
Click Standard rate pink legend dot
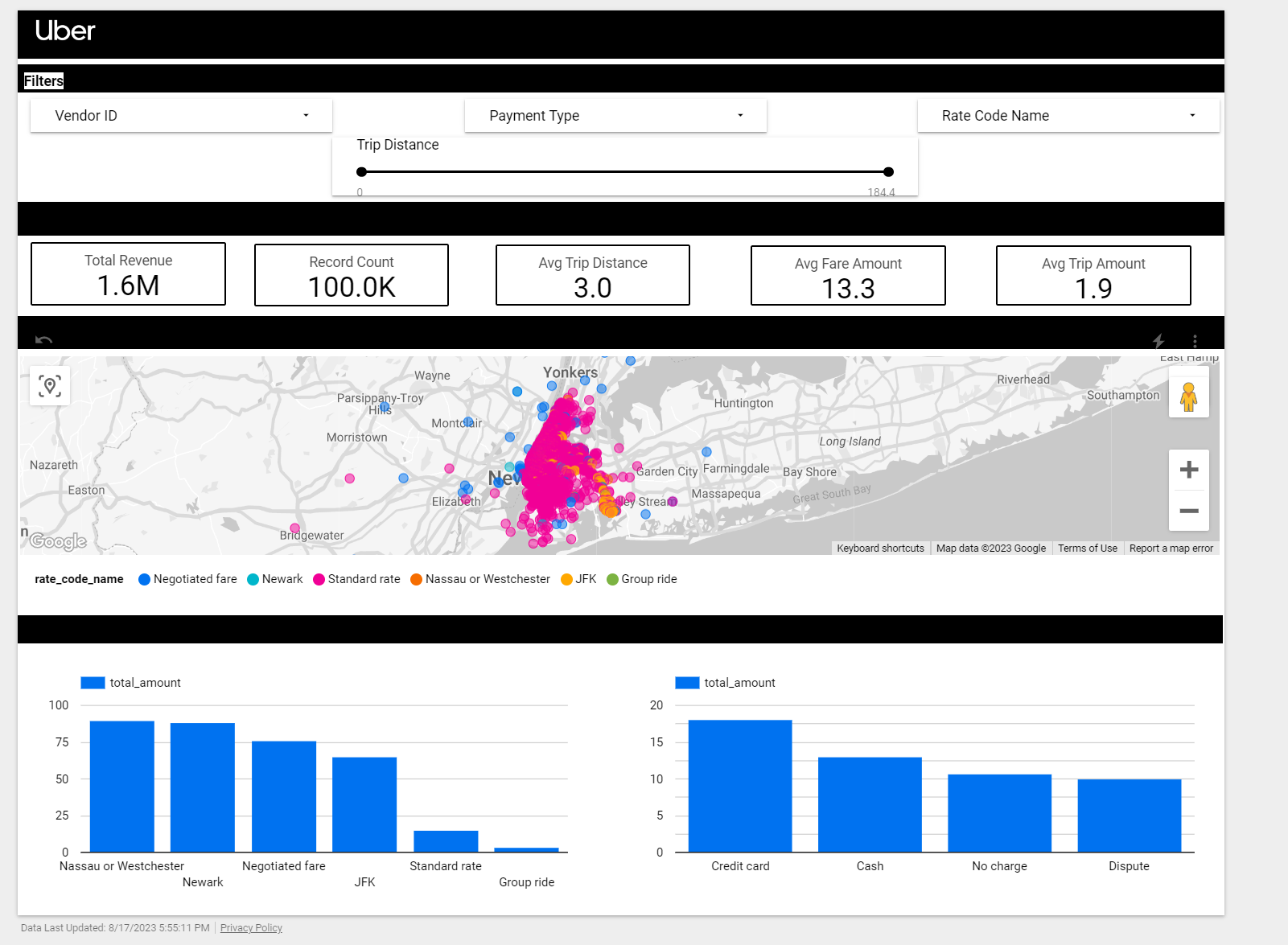319,579
